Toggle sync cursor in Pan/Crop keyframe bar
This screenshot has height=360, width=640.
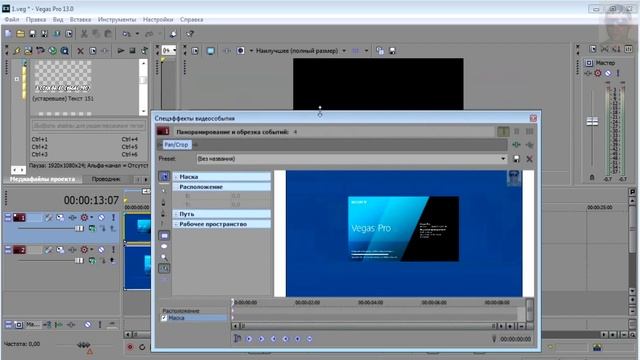click(x=237, y=338)
